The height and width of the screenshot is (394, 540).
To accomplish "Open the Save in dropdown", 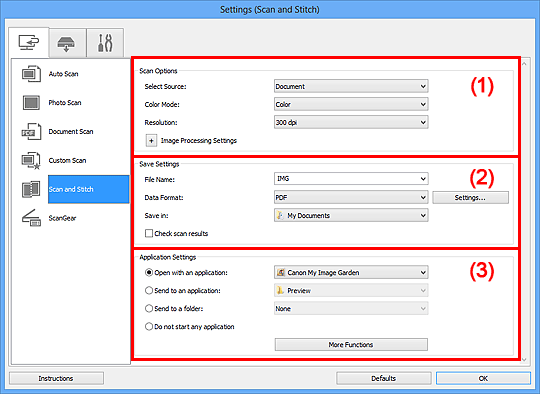I will [x=351, y=216].
